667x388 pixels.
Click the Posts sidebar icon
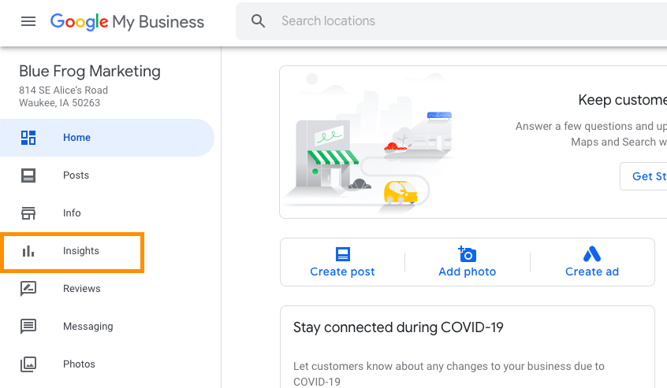[29, 175]
